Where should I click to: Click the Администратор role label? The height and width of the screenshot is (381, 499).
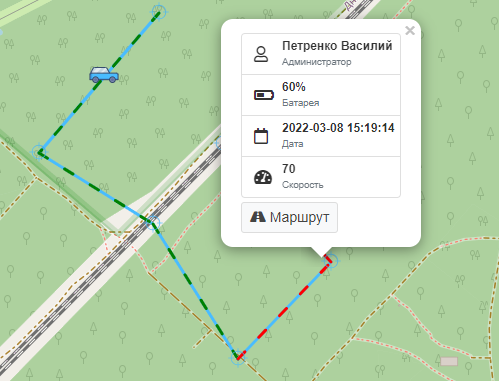click(x=317, y=62)
